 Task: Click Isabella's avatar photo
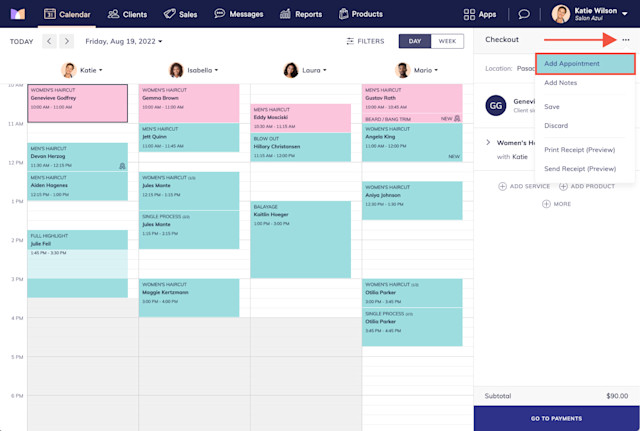tap(176, 70)
